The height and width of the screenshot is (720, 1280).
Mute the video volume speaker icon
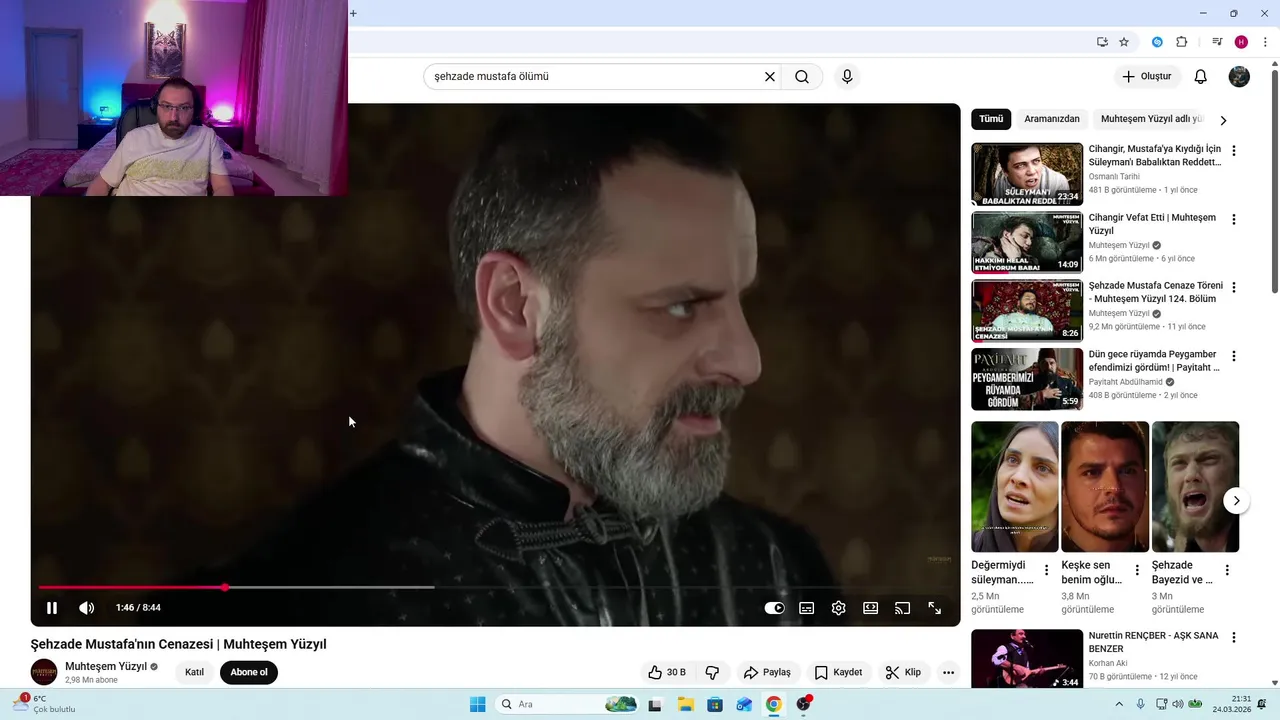(87, 607)
